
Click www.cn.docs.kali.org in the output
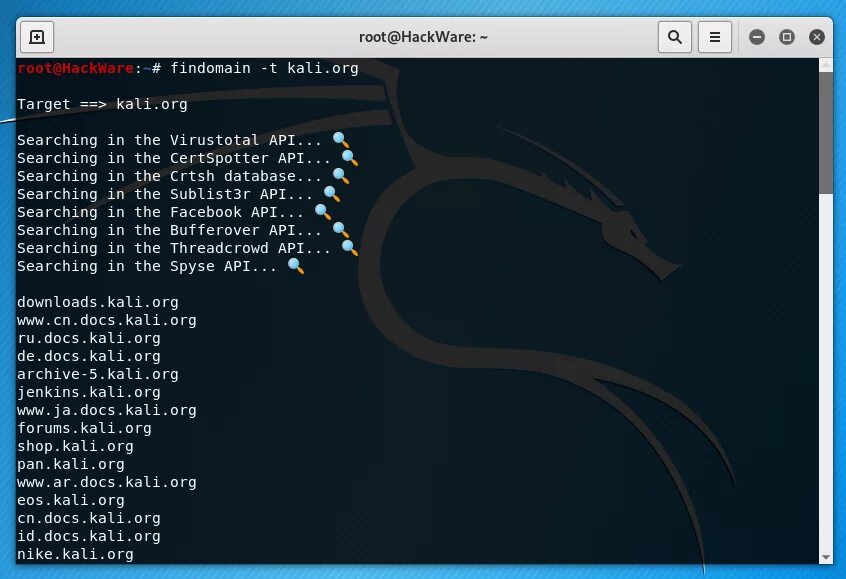[107, 320]
